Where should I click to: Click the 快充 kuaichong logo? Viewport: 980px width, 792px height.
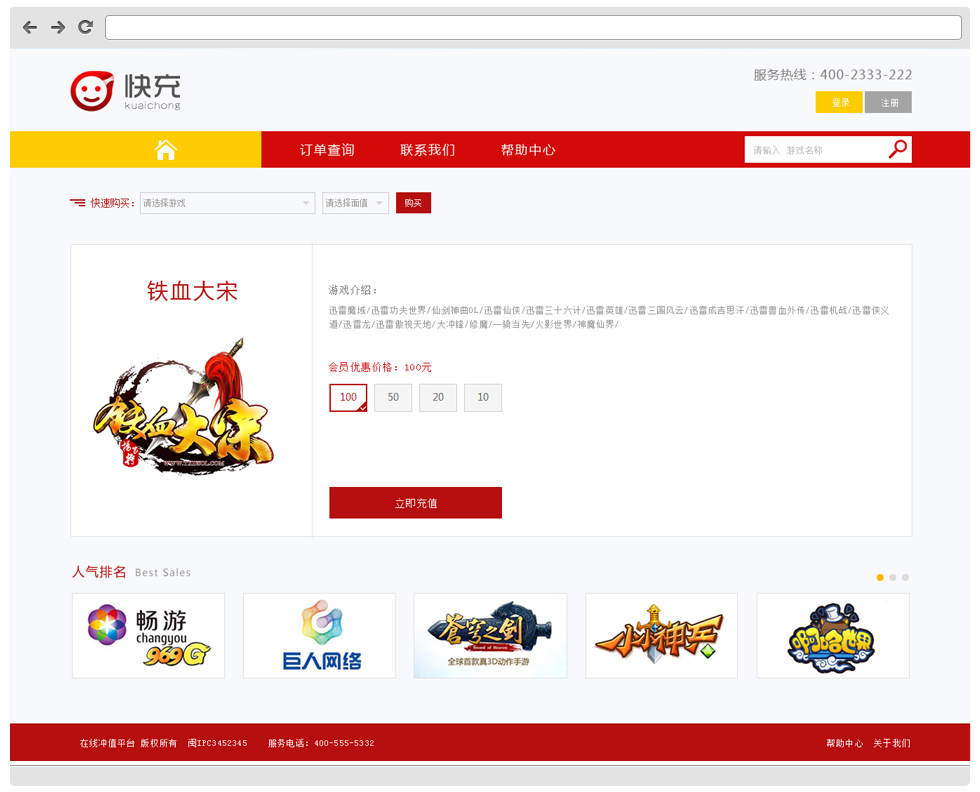pyautogui.click(x=126, y=91)
